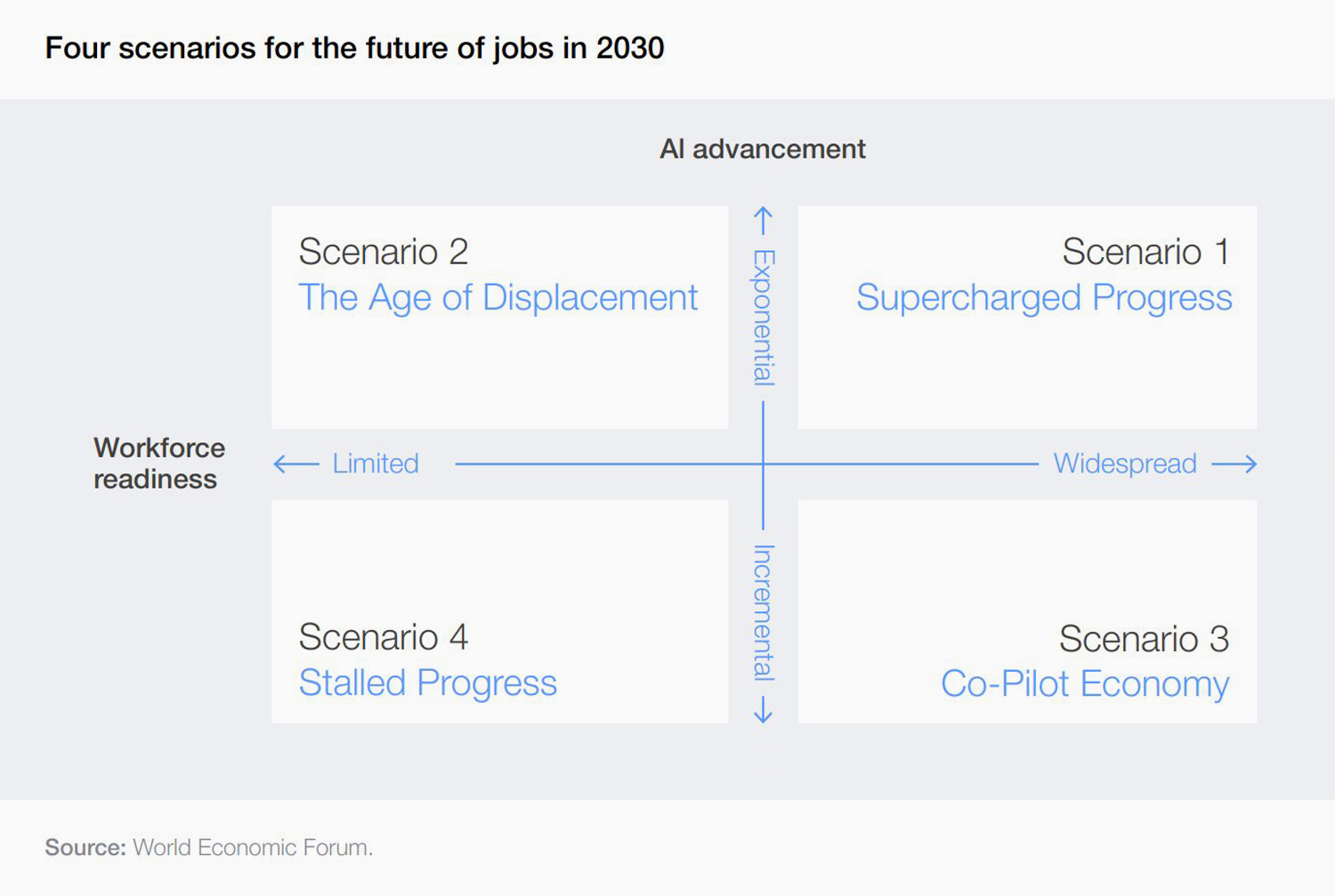Click the chart title about jobs in 2030
Viewport: 1335px width, 896px height.
354,48
